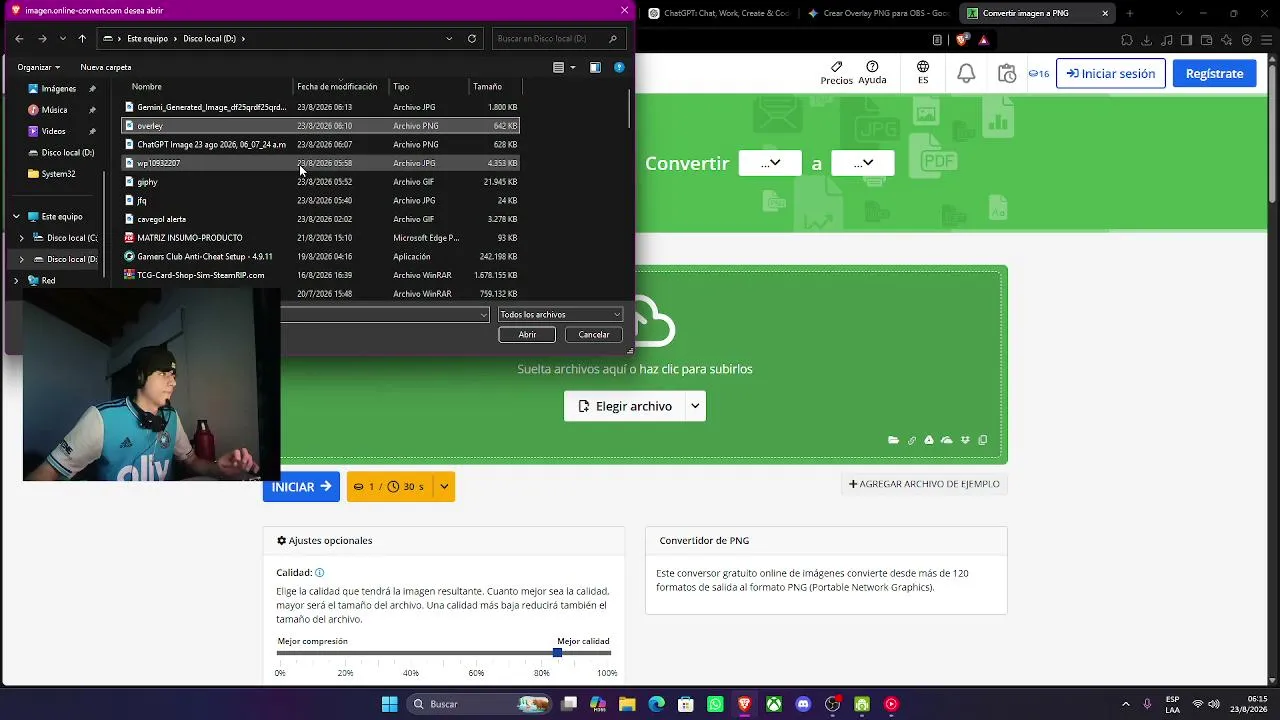Screen dimensions: 1280x720
Task: Click the Cancelar button
Action: (594, 335)
